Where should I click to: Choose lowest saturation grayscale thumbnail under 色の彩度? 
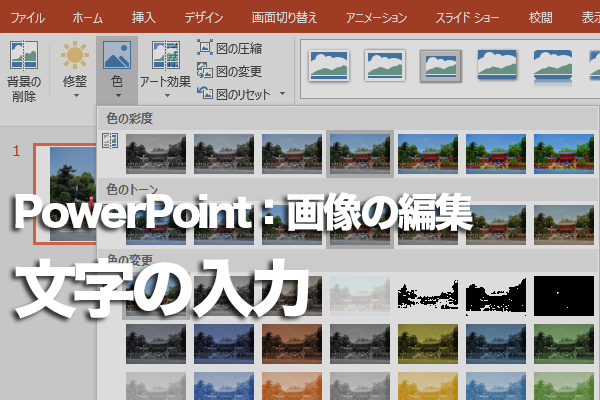[156, 154]
